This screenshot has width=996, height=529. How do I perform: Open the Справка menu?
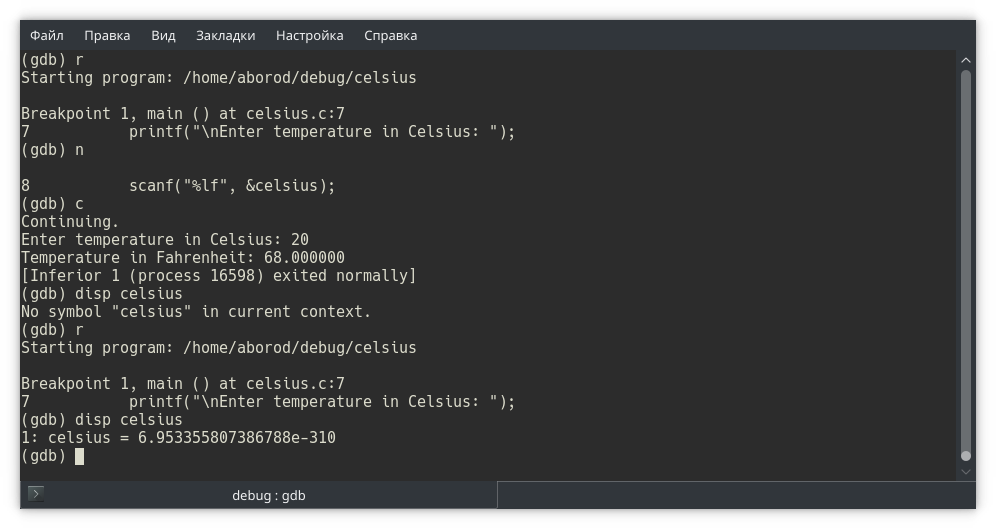pyautogui.click(x=390, y=35)
